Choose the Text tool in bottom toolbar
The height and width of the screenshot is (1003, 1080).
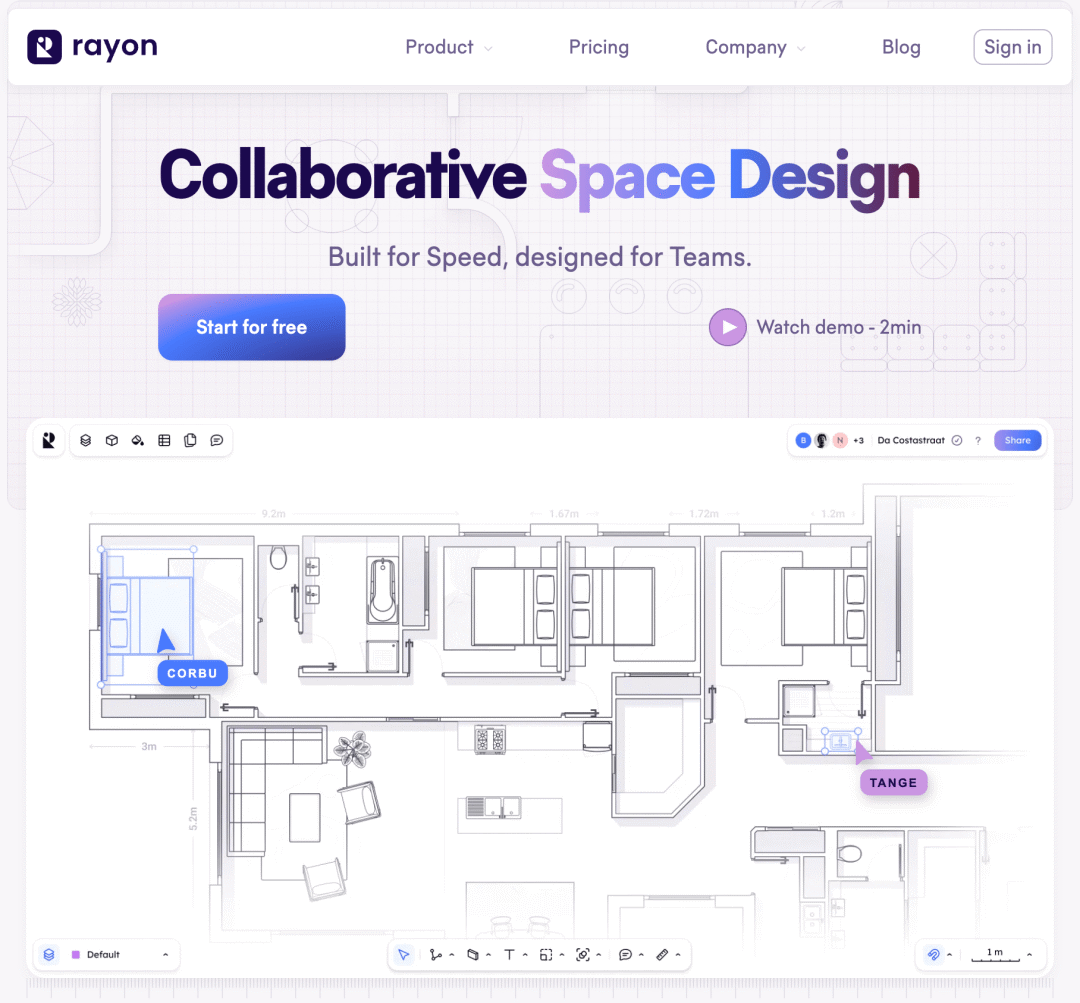point(509,955)
